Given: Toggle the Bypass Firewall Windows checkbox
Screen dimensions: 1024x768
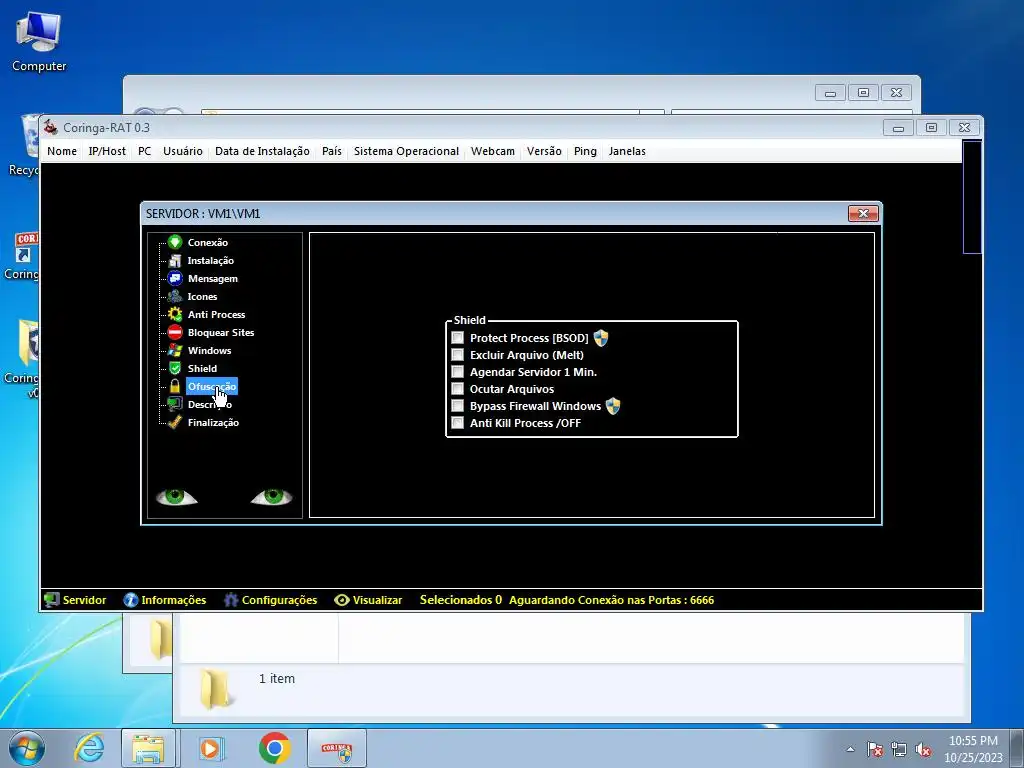Looking at the screenshot, I should [458, 406].
